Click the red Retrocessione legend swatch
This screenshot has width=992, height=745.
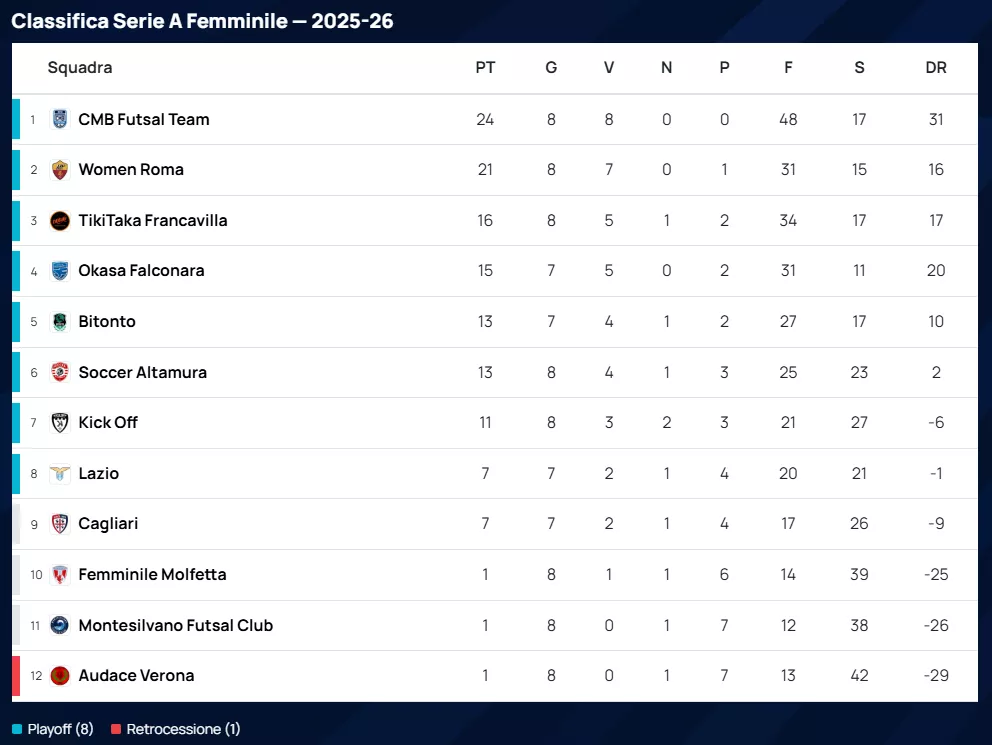[x=115, y=729]
